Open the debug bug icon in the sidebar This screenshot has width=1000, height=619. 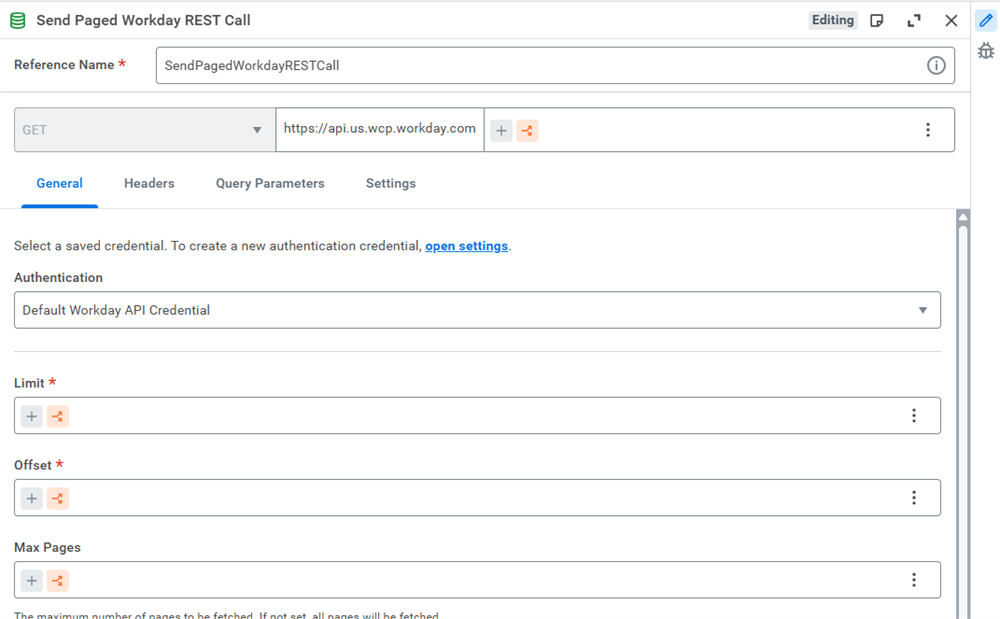pos(986,50)
